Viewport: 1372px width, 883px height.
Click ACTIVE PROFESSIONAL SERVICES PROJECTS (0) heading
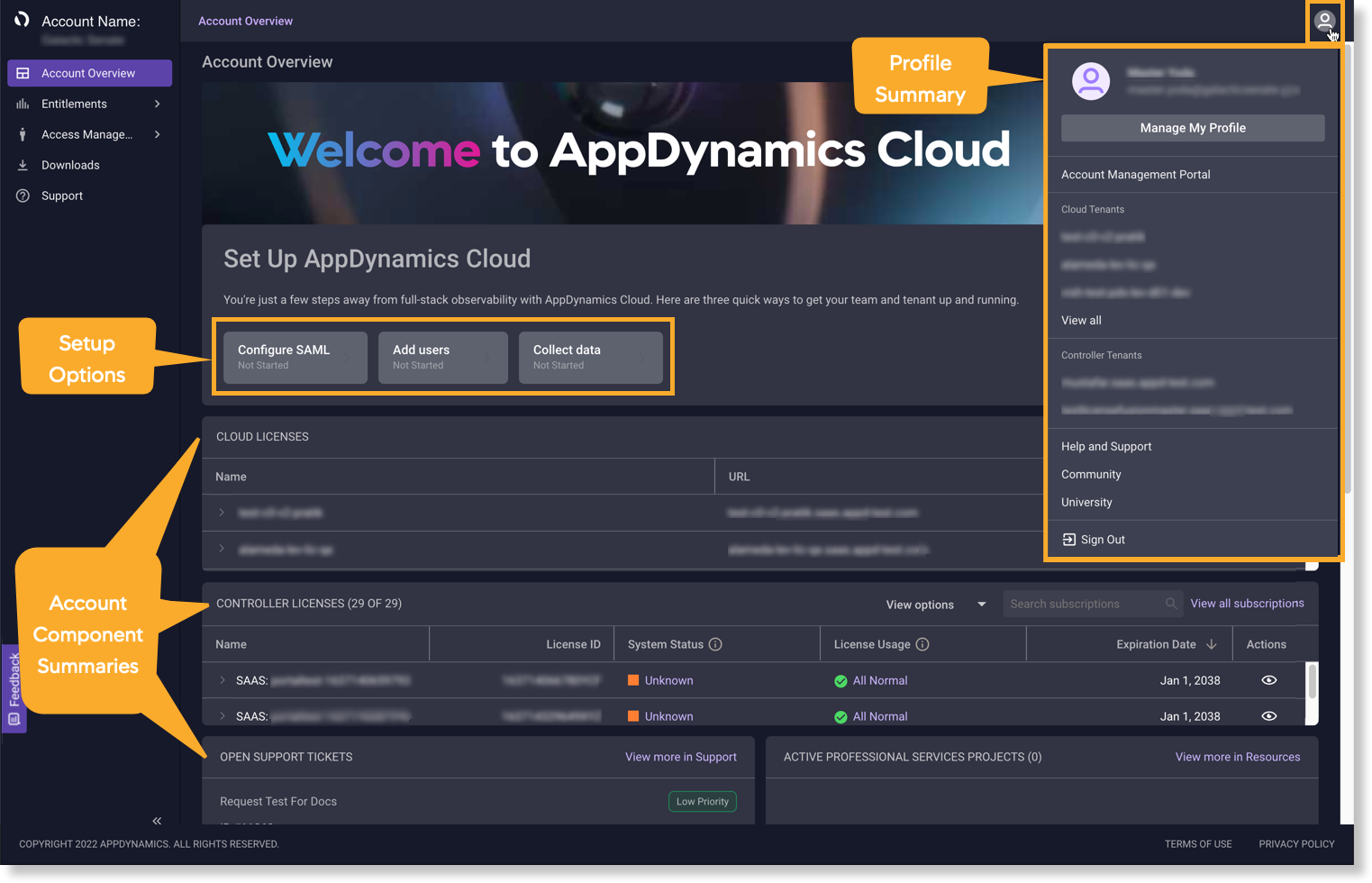pyautogui.click(x=913, y=757)
